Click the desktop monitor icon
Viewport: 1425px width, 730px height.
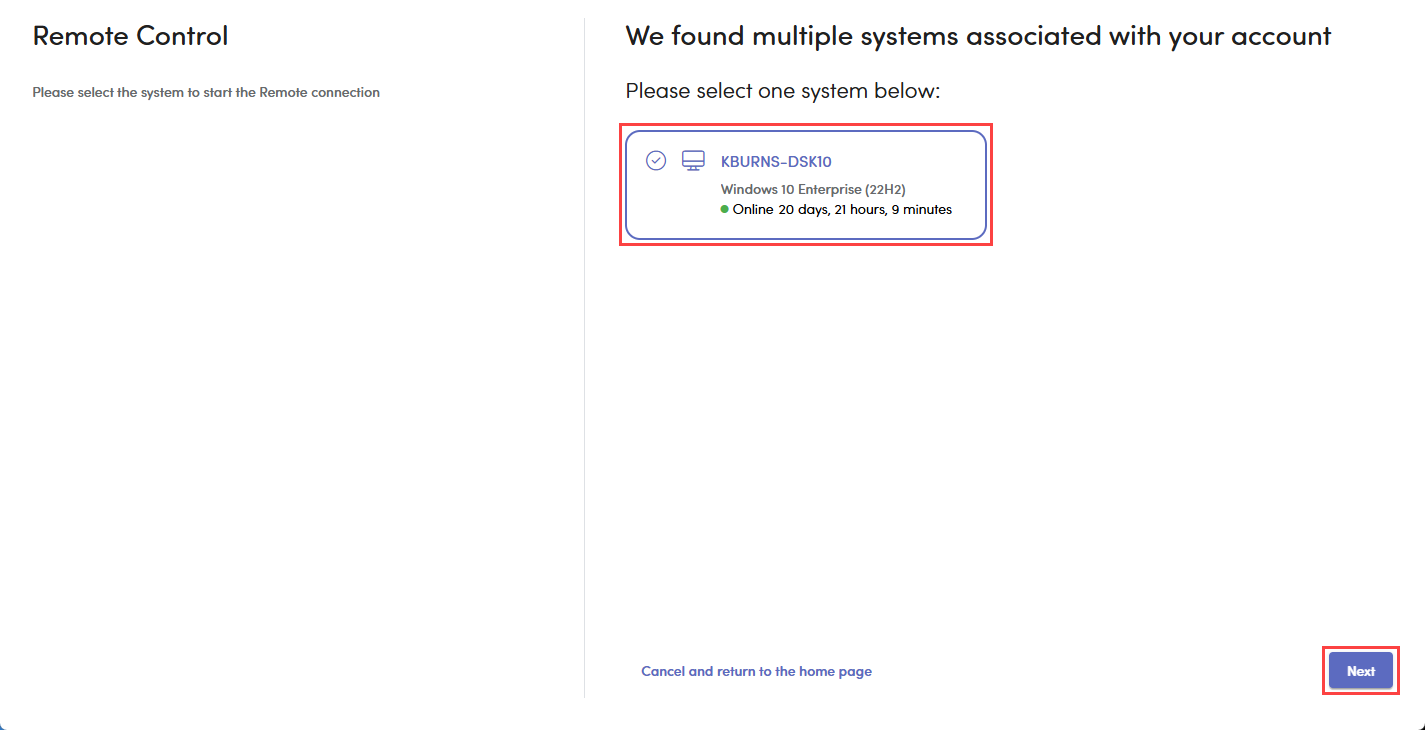click(x=693, y=161)
